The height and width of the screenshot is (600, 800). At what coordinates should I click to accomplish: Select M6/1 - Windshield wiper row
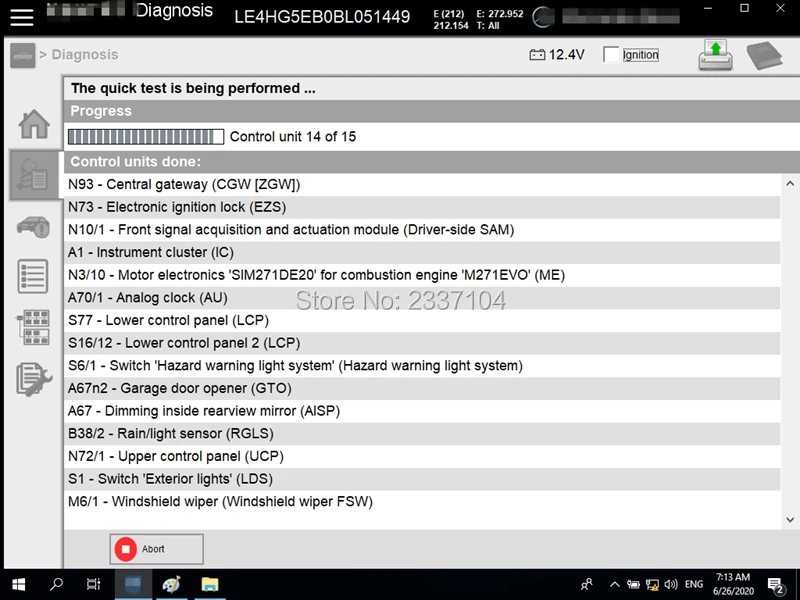click(422, 502)
